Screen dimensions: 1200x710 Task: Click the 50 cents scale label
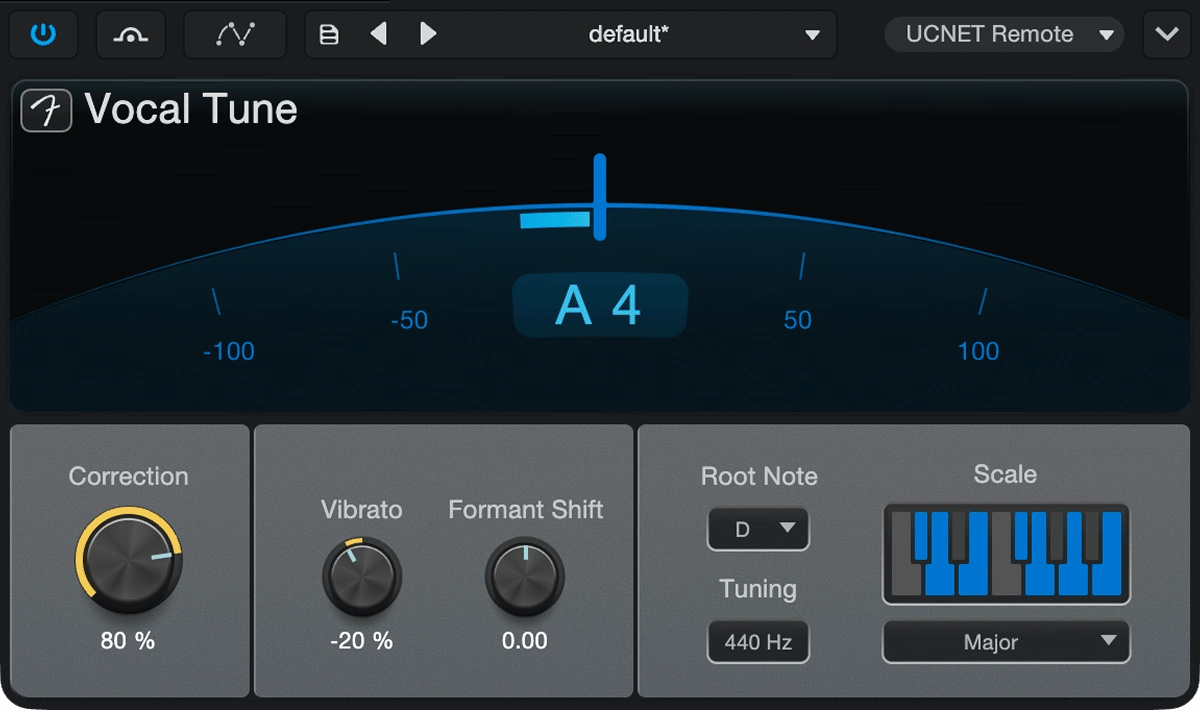[x=798, y=320]
